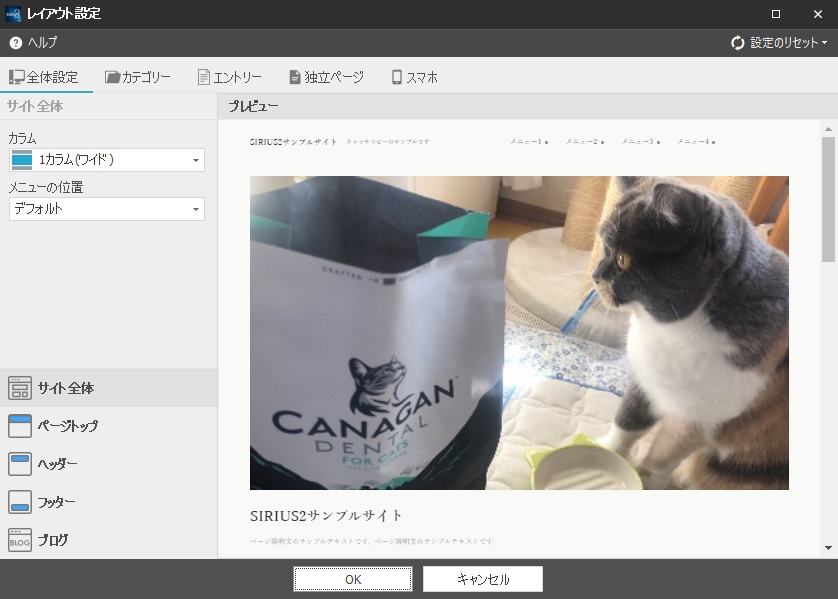Switch to the 全体設定 tab
The image size is (838, 599).
click(44, 77)
